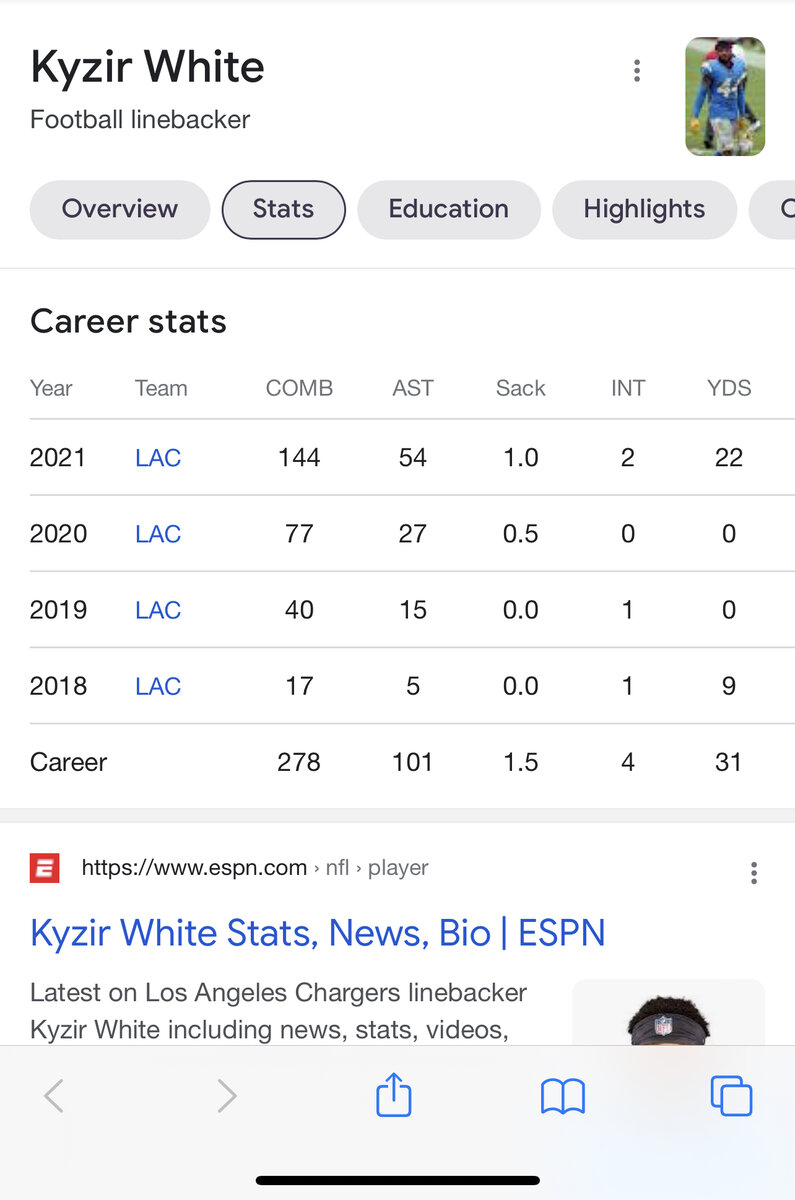Open the LAC link in 2019 row

tap(158, 610)
